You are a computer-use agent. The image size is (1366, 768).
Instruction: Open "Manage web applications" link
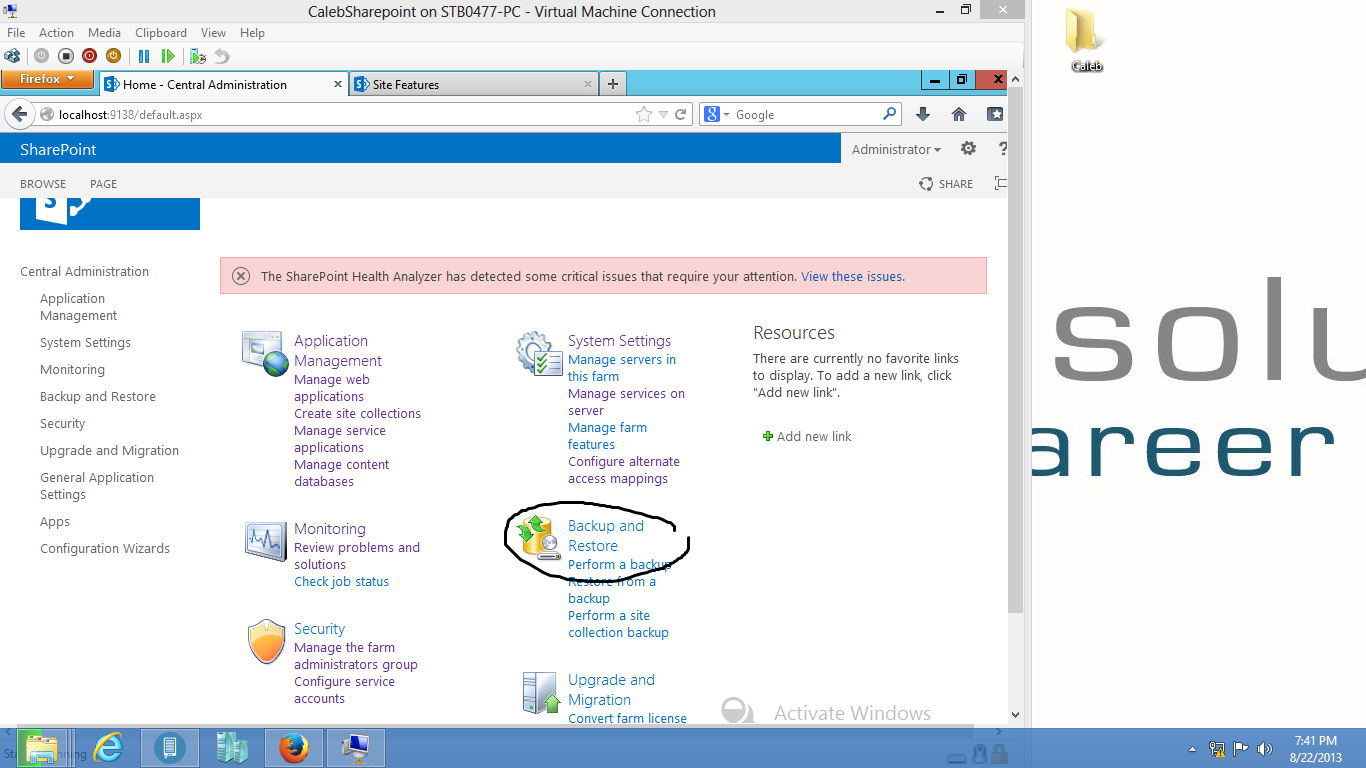(x=332, y=388)
